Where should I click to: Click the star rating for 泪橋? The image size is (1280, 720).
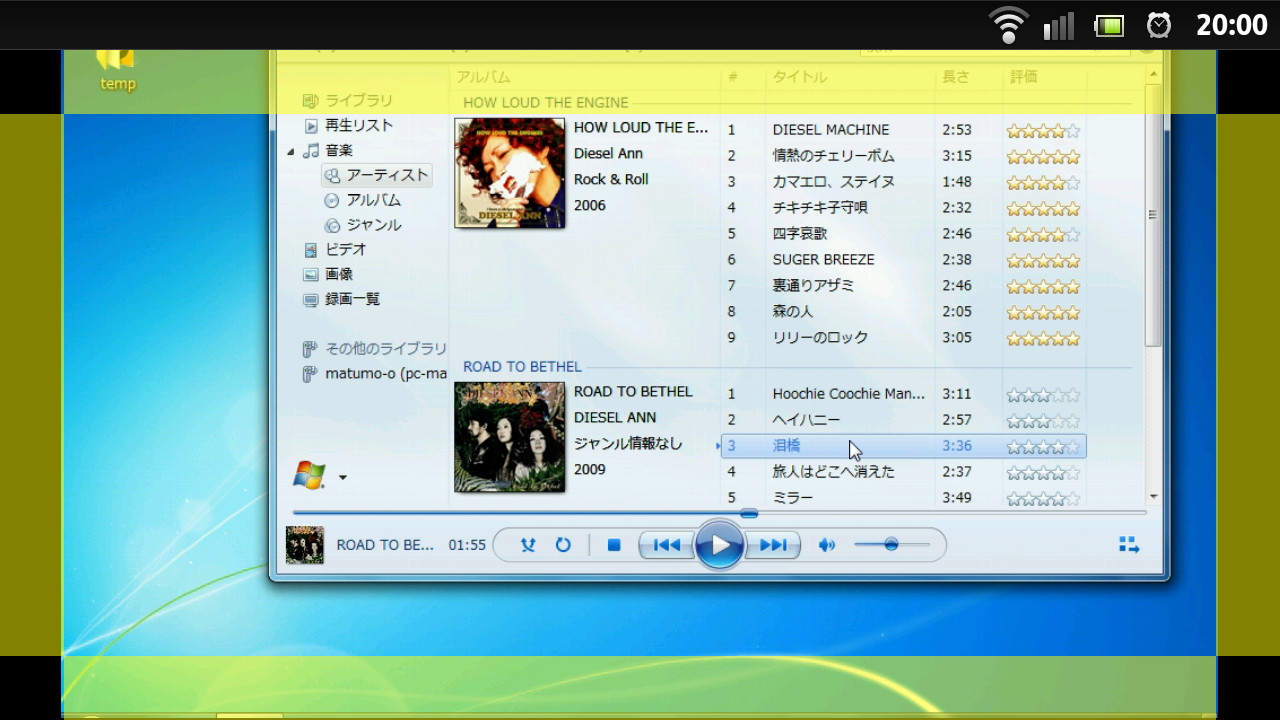point(1043,447)
